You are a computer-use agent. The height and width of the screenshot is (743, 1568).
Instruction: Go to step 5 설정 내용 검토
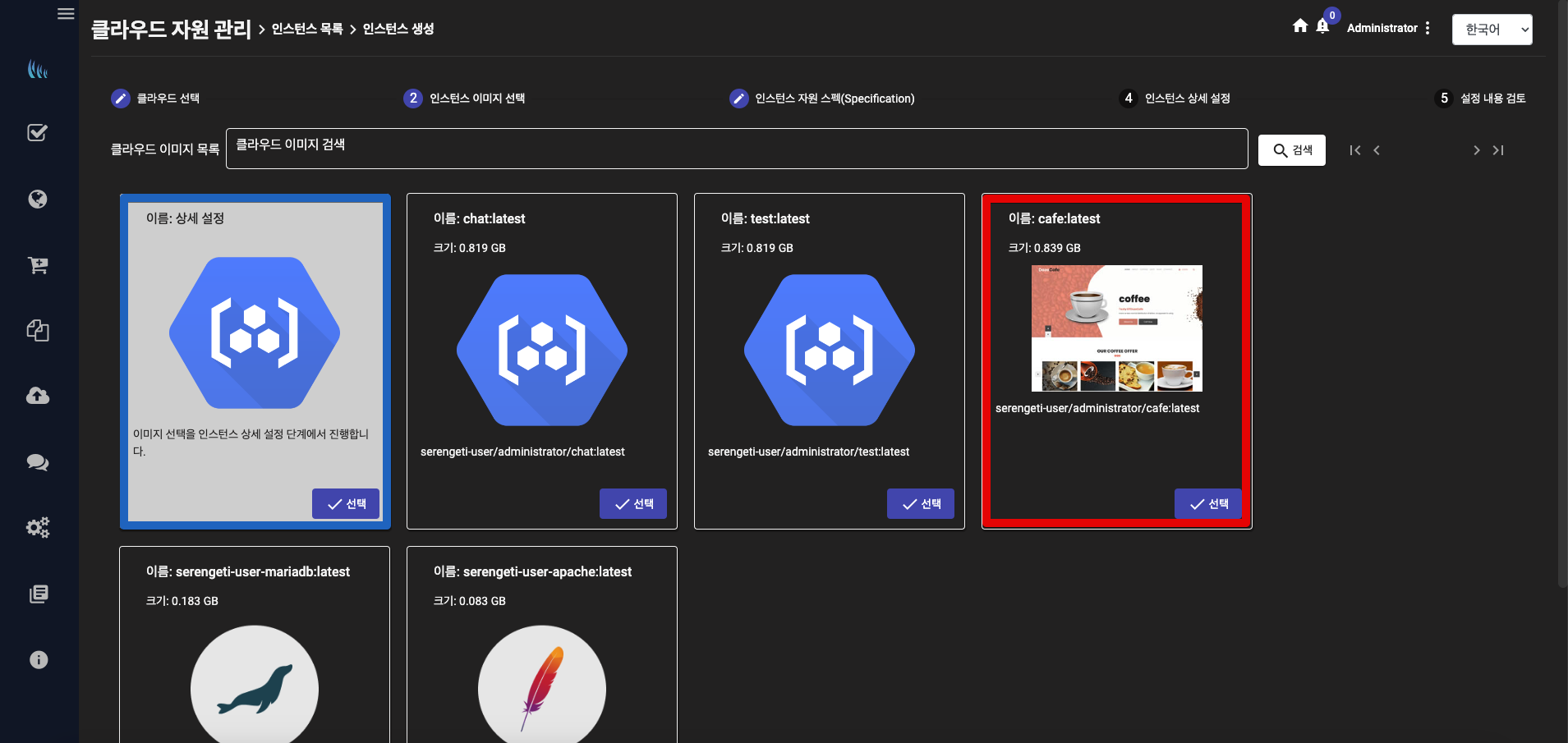(x=1481, y=99)
